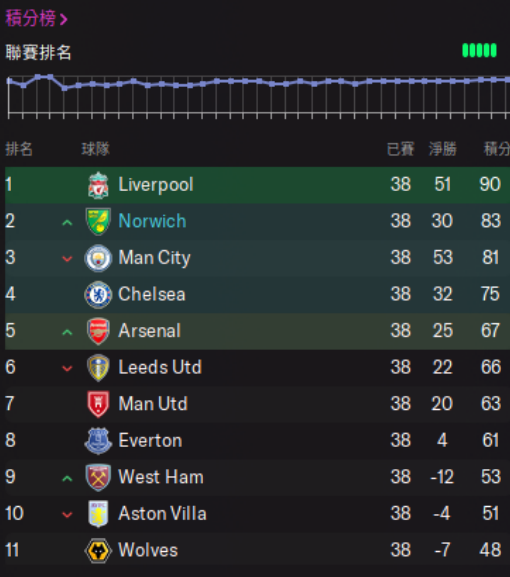Click the Norwich club crest
Image resolution: width=510 pixels, height=577 pixels.
(x=98, y=222)
